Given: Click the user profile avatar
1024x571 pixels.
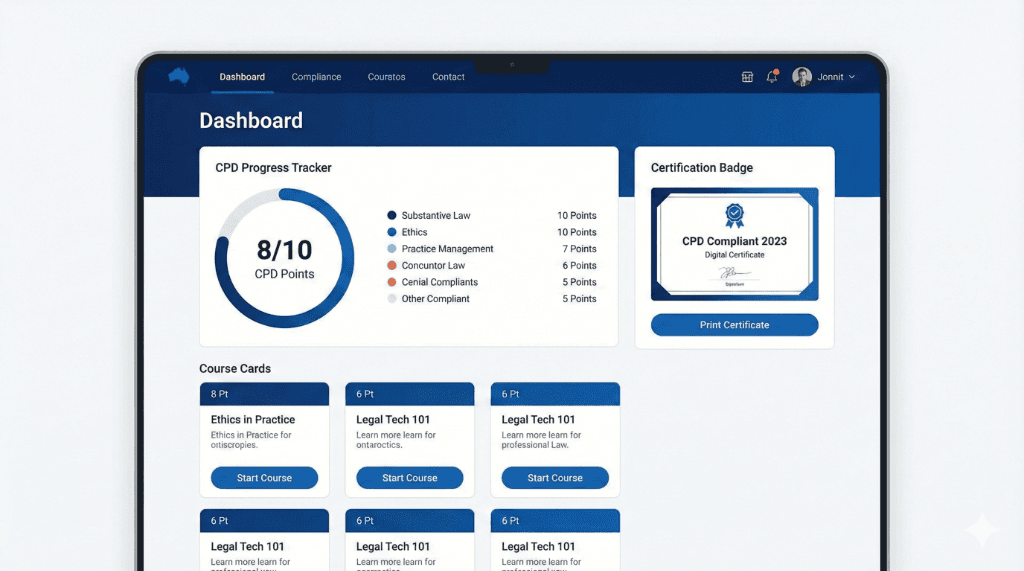Looking at the screenshot, I should click(802, 77).
